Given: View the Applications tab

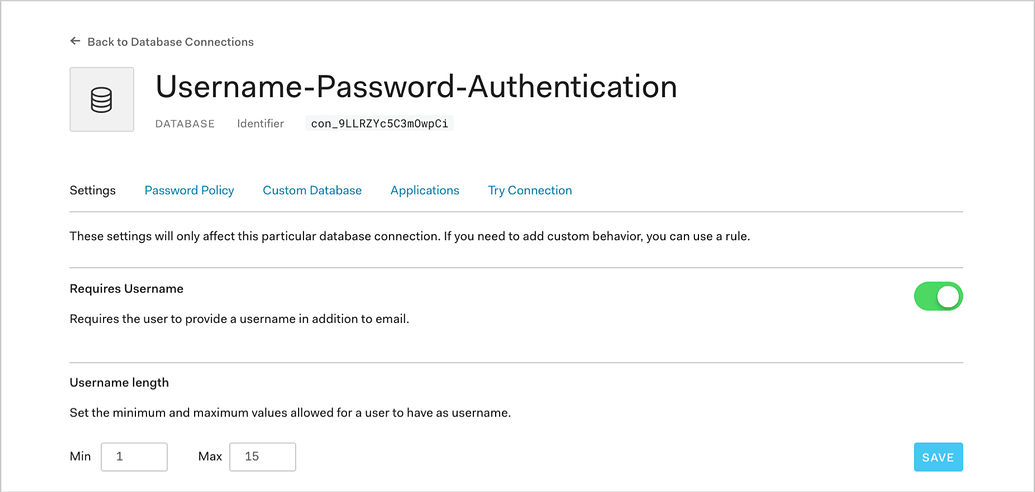Looking at the screenshot, I should 425,190.
